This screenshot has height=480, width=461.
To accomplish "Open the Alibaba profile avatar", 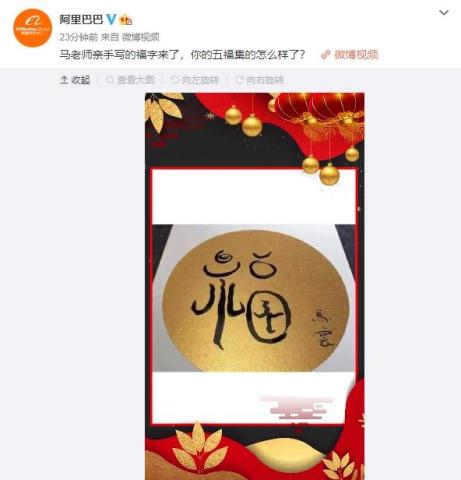I will (33, 28).
